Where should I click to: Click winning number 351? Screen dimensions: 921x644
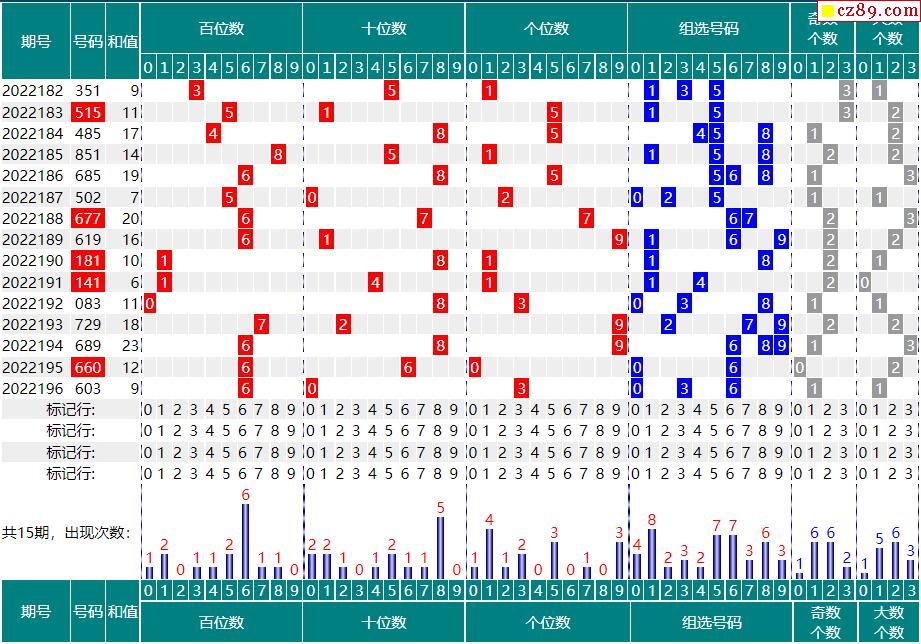pyautogui.click(x=88, y=90)
